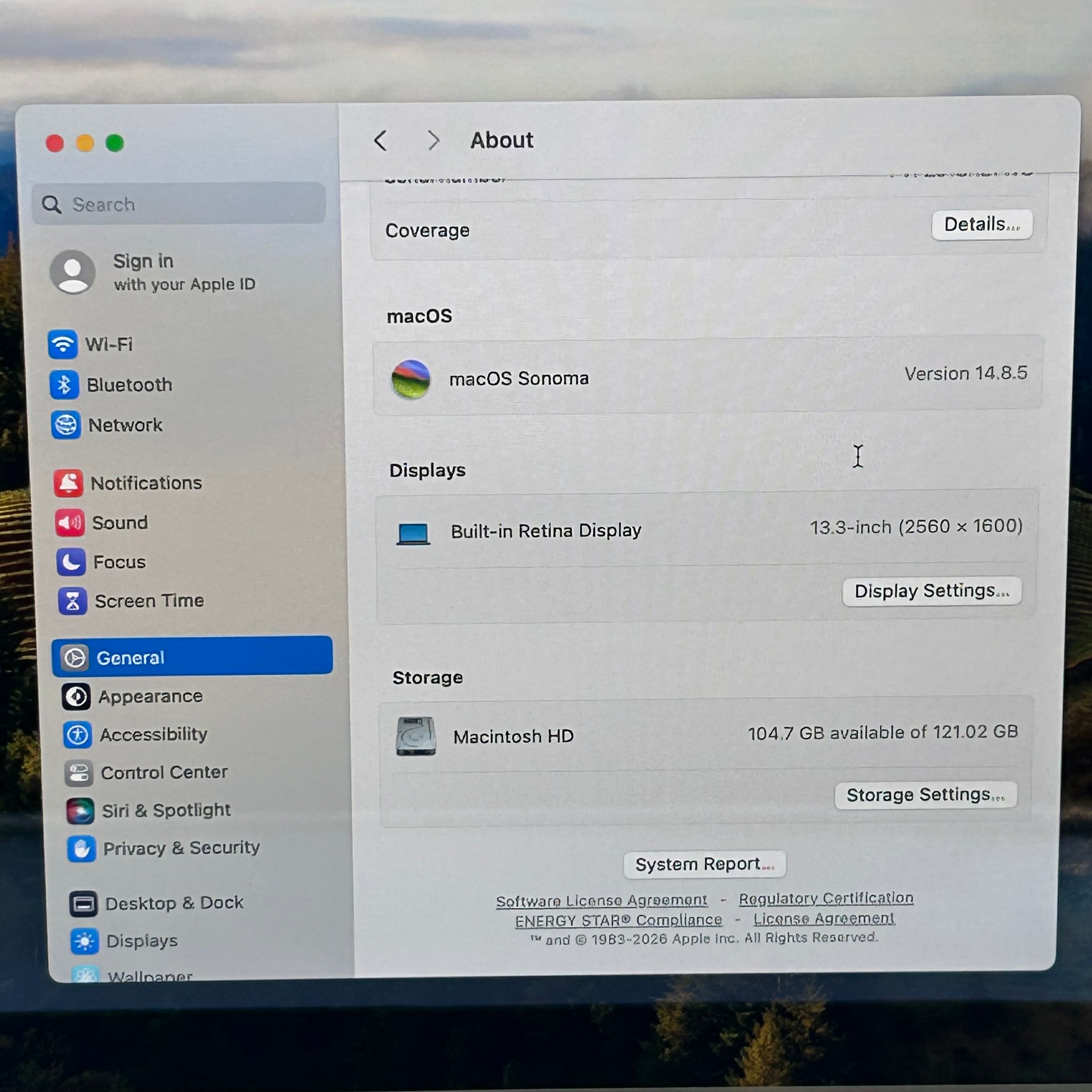Click the yellow minimize window button

(x=85, y=144)
